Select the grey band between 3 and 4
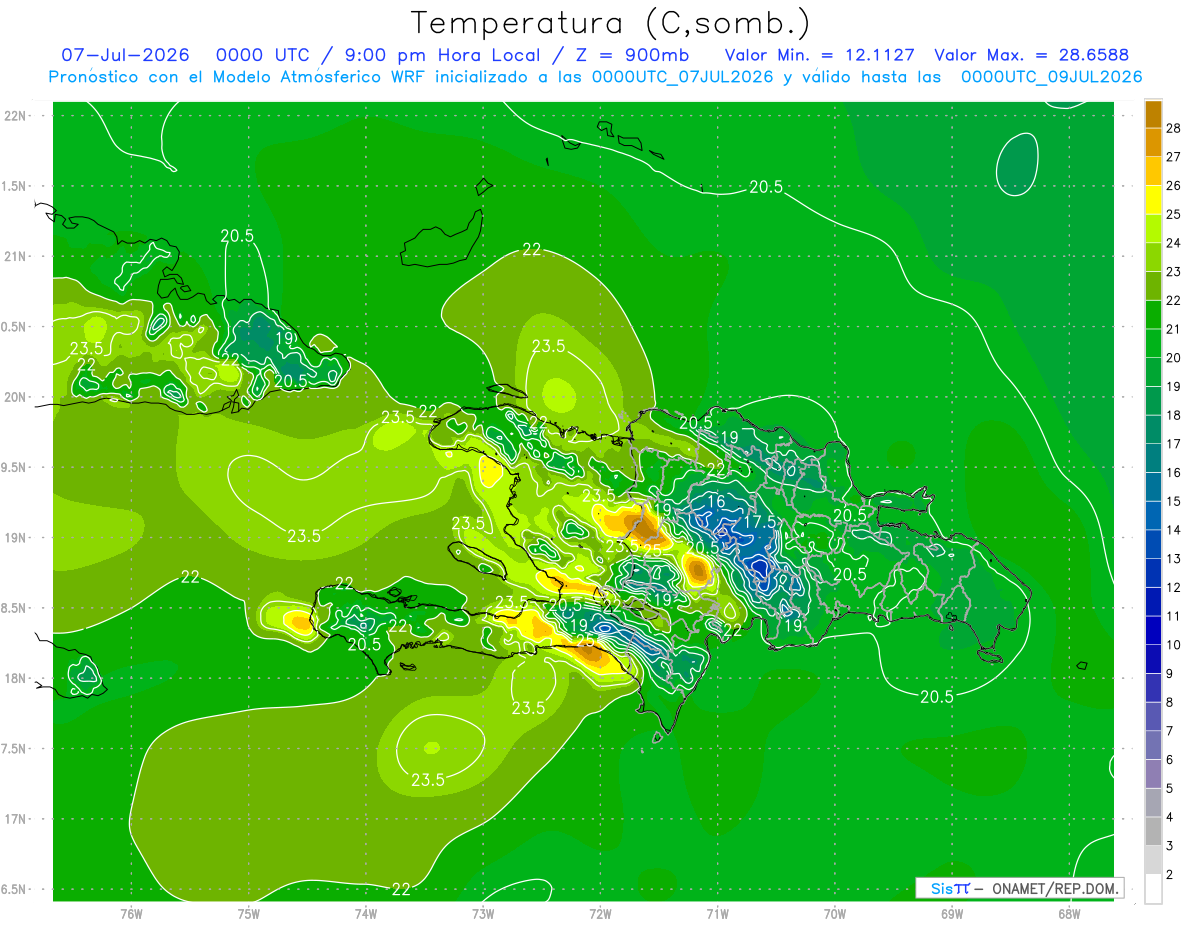The image size is (1200, 927). point(1153,831)
